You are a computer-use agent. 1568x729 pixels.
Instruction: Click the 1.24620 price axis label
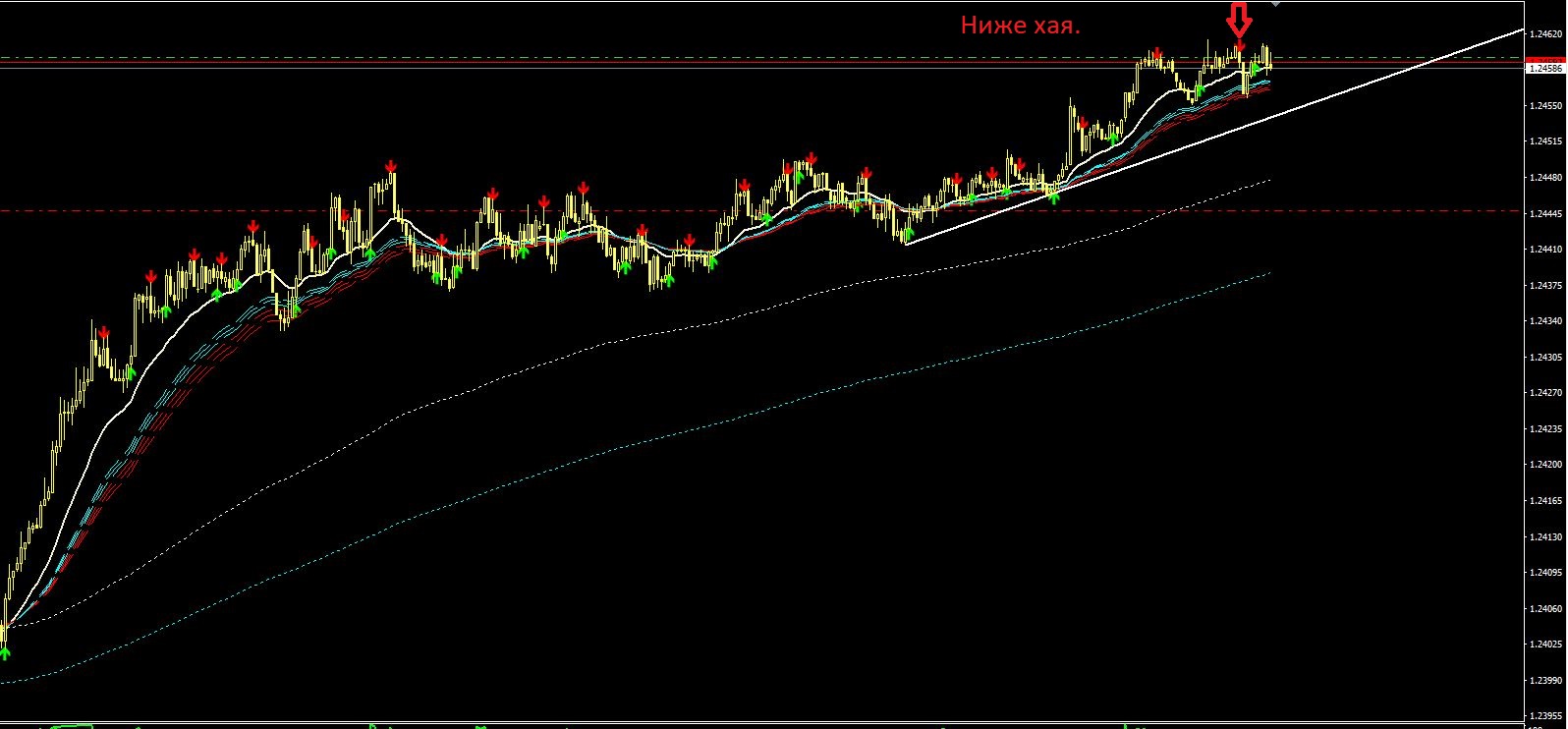click(x=1545, y=33)
